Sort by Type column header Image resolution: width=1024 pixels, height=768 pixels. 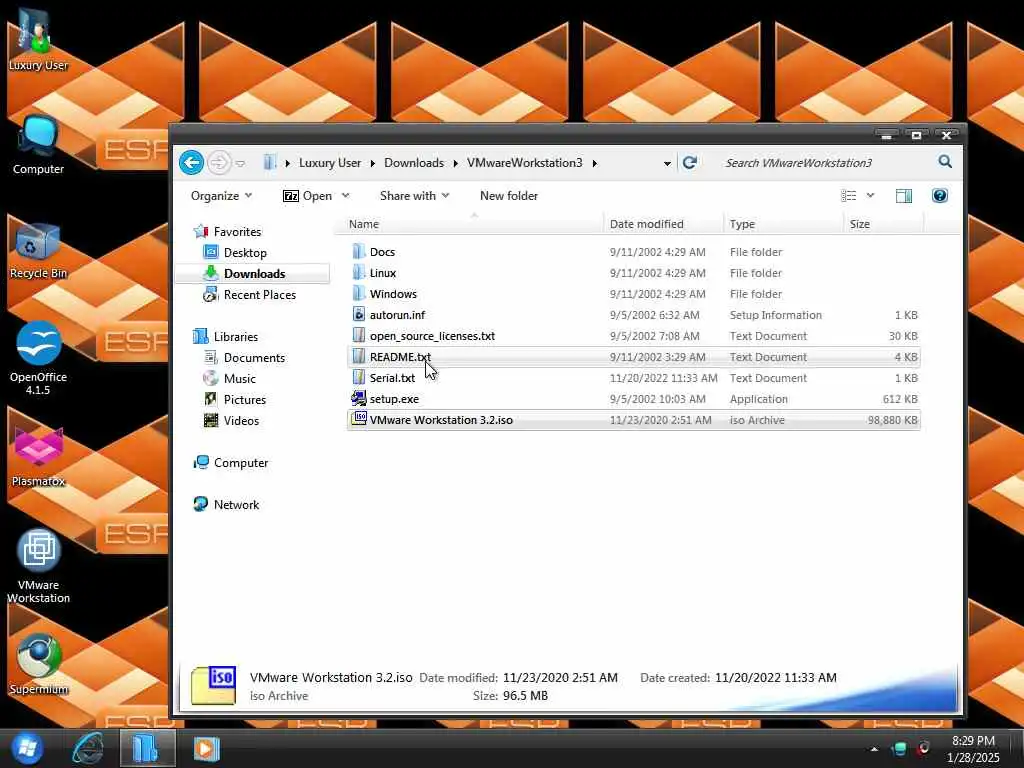pyautogui.click(x=784, y=224)
